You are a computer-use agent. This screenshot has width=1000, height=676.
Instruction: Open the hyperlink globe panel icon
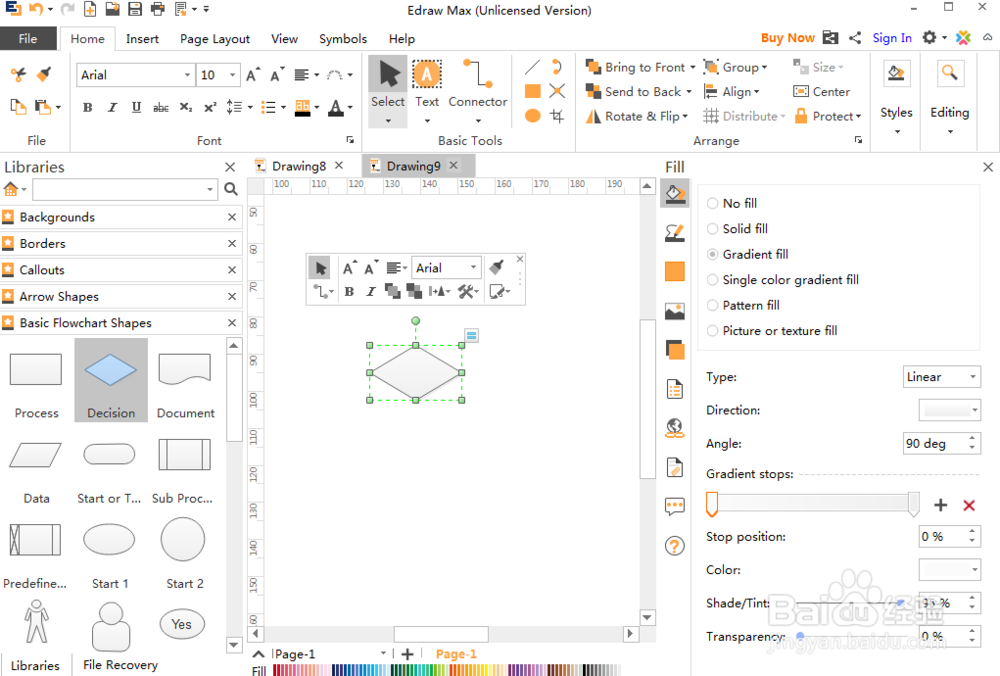pyautogui.click(x=675, y=428)
